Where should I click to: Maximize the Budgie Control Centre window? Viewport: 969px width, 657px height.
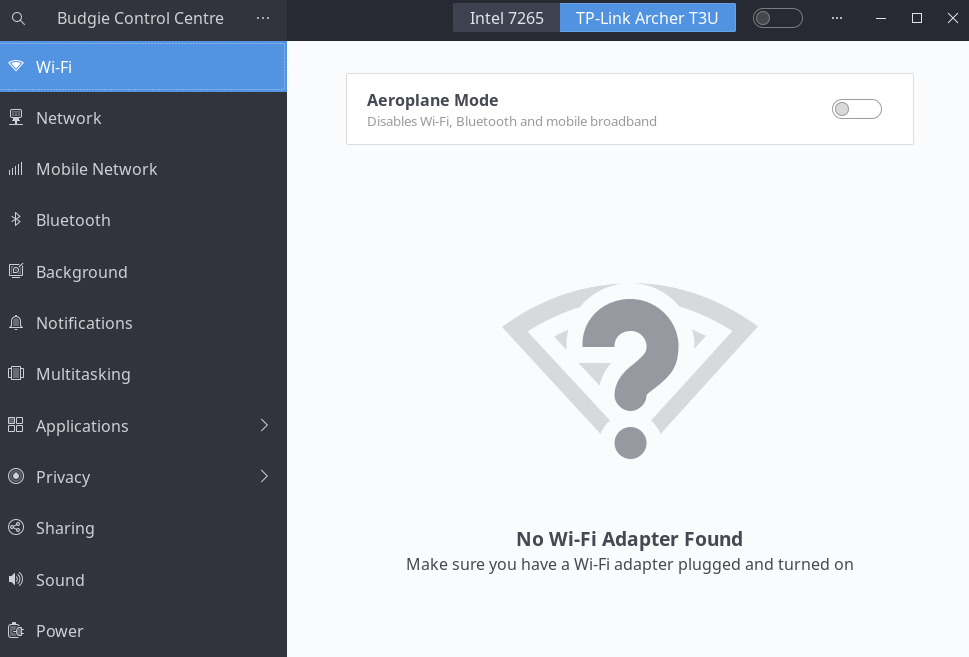(917, 18)
